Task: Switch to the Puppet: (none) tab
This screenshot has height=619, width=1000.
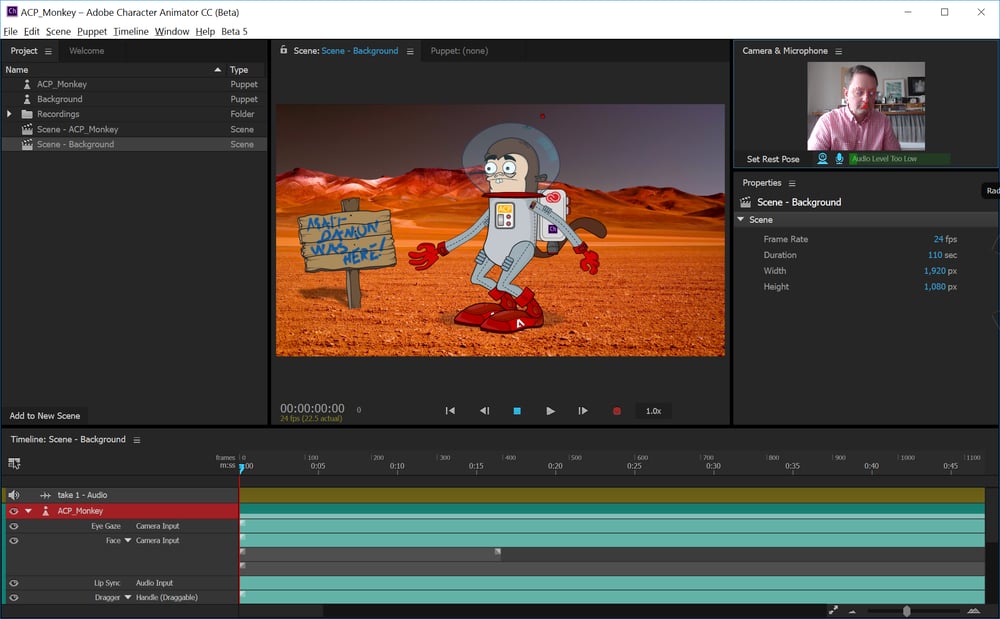Action: coord(459,51)
